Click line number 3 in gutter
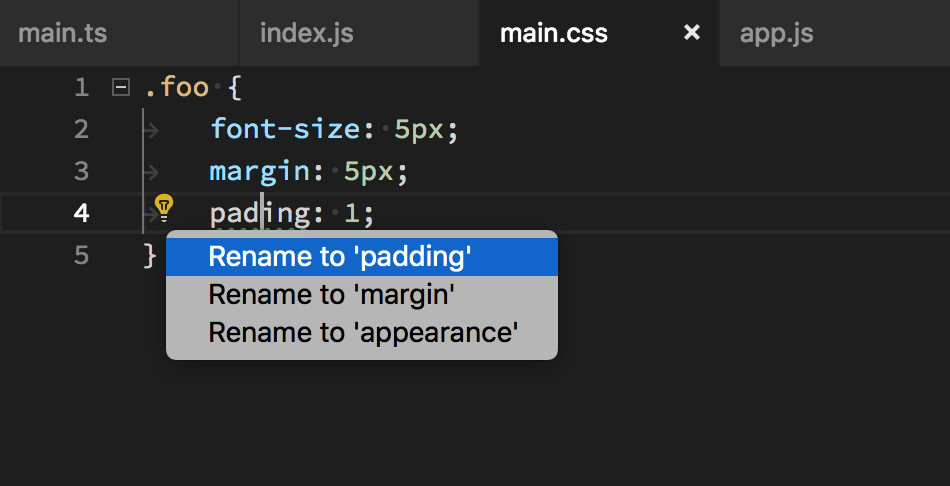The height and width of the screenshot is (486, 950). point(81,171)
